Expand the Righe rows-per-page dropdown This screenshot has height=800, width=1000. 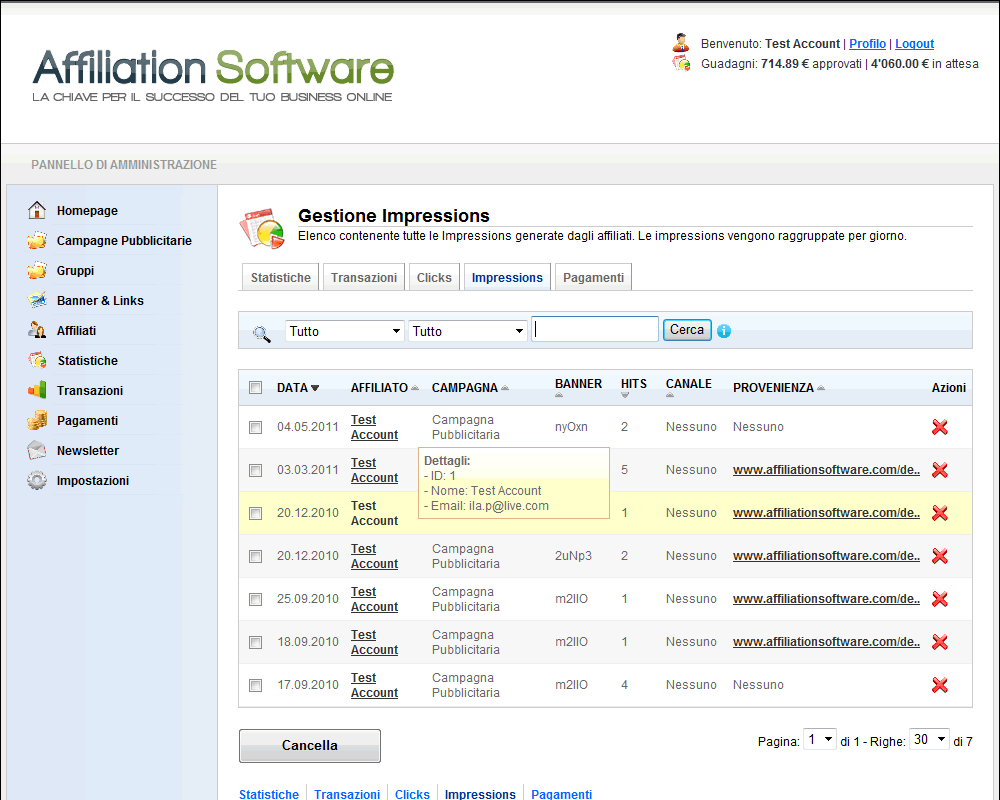[x=929, y=740]
